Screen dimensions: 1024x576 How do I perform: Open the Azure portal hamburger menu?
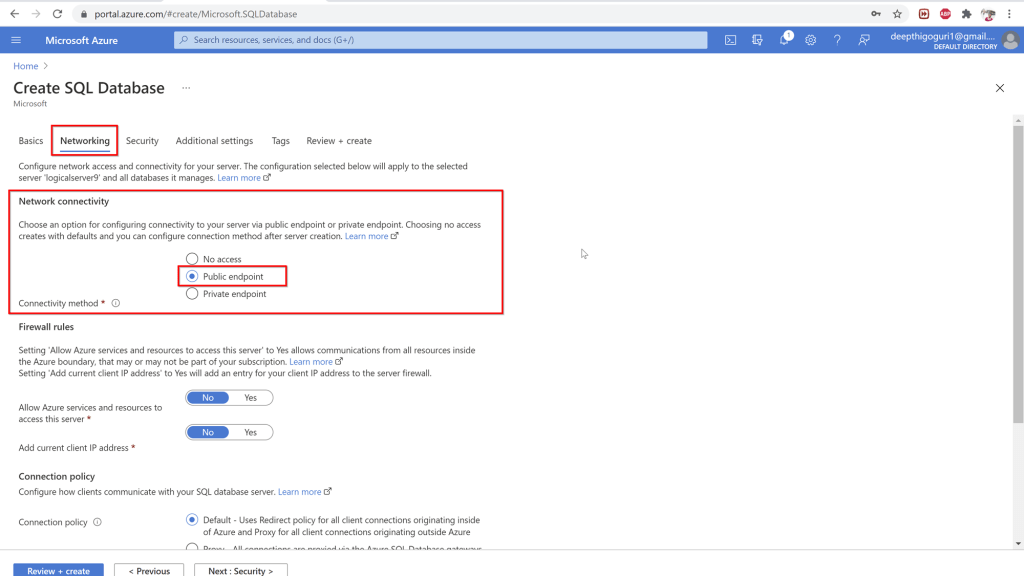click(16, 40)
